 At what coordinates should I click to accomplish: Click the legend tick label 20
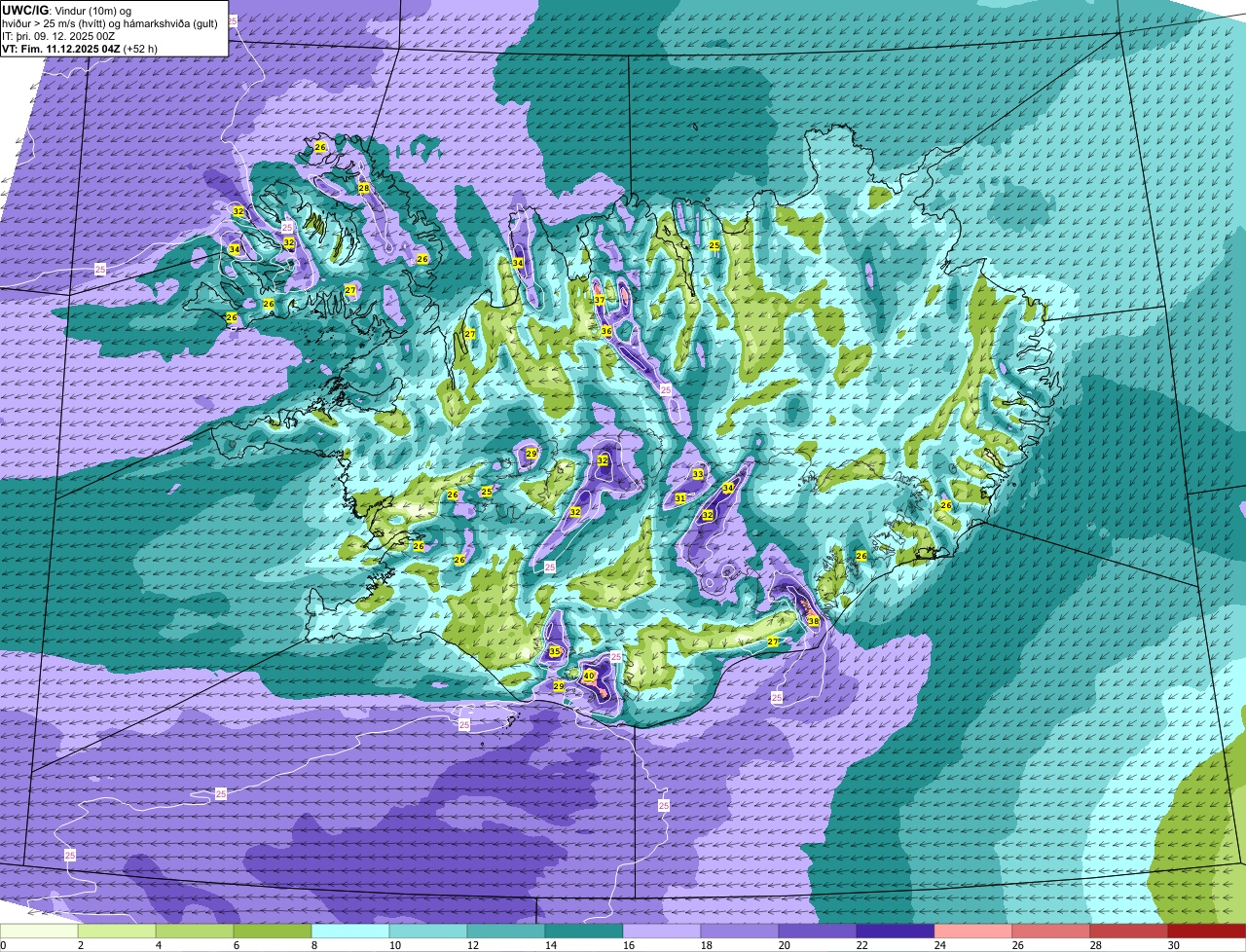pyautogui.click(x=785, y=945)
